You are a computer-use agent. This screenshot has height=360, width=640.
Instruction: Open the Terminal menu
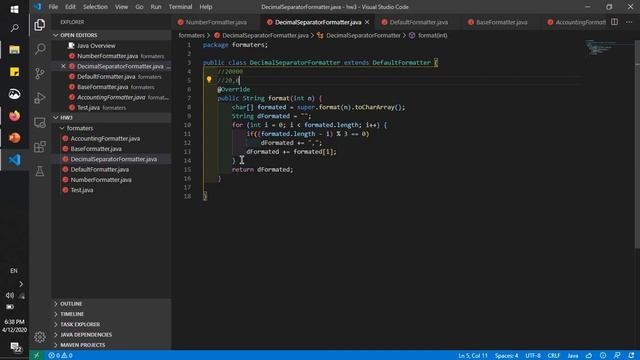click(x=180, y=7)
